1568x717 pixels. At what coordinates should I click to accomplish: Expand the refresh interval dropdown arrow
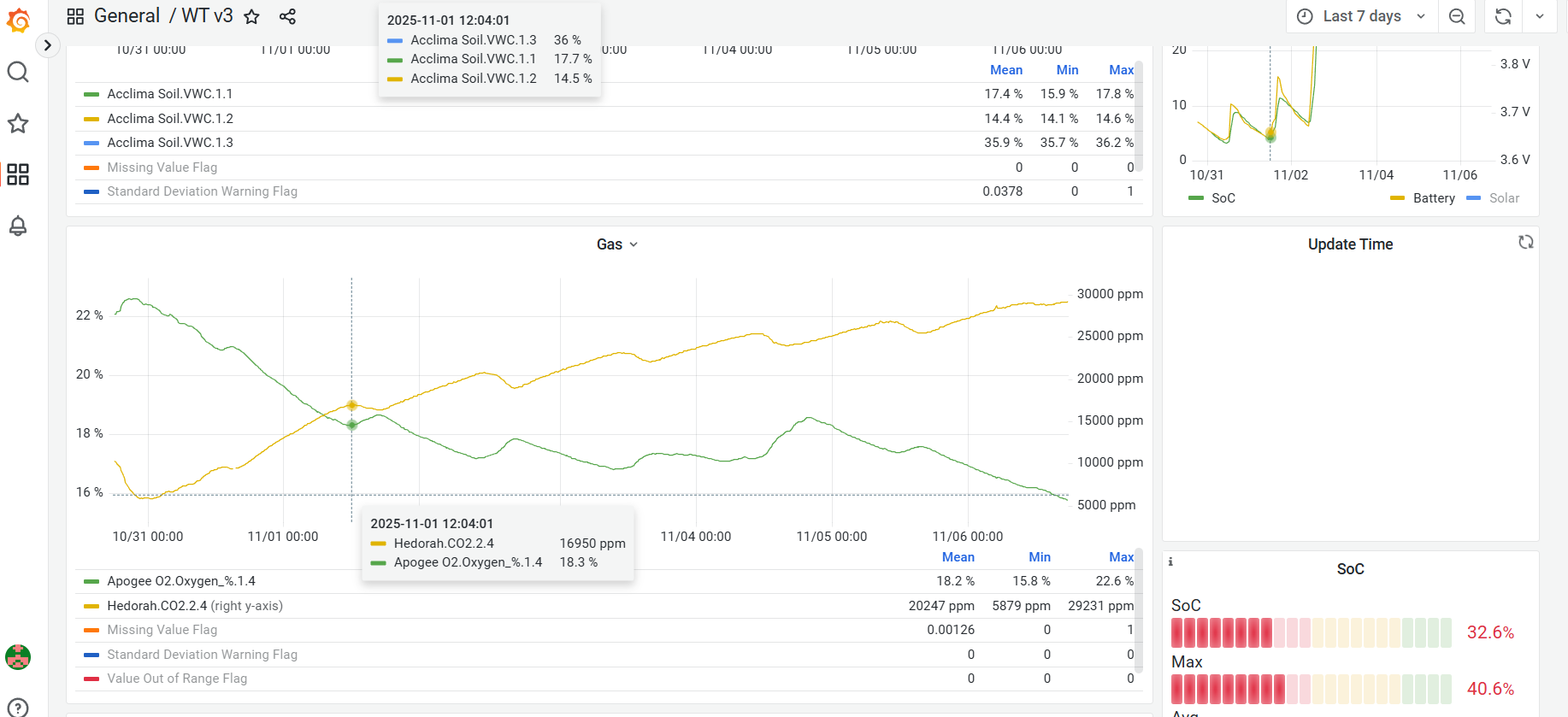[1539, 16]
